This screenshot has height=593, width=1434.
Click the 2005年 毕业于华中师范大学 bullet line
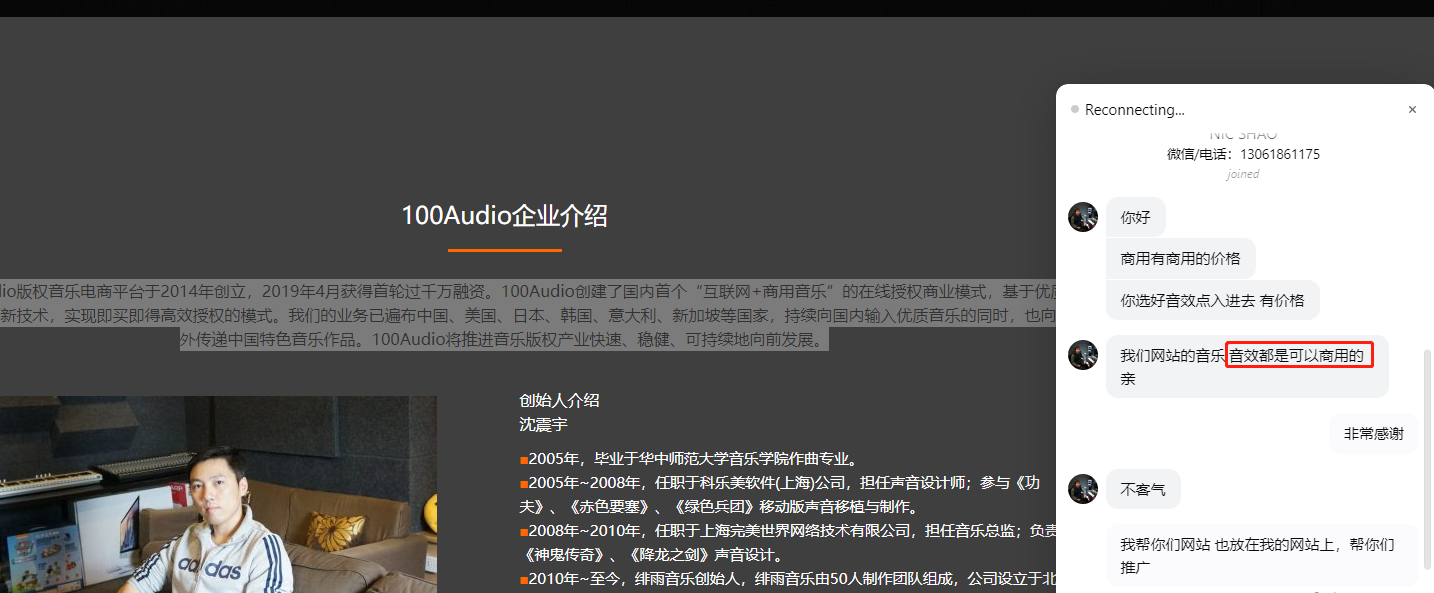(689, 459)
